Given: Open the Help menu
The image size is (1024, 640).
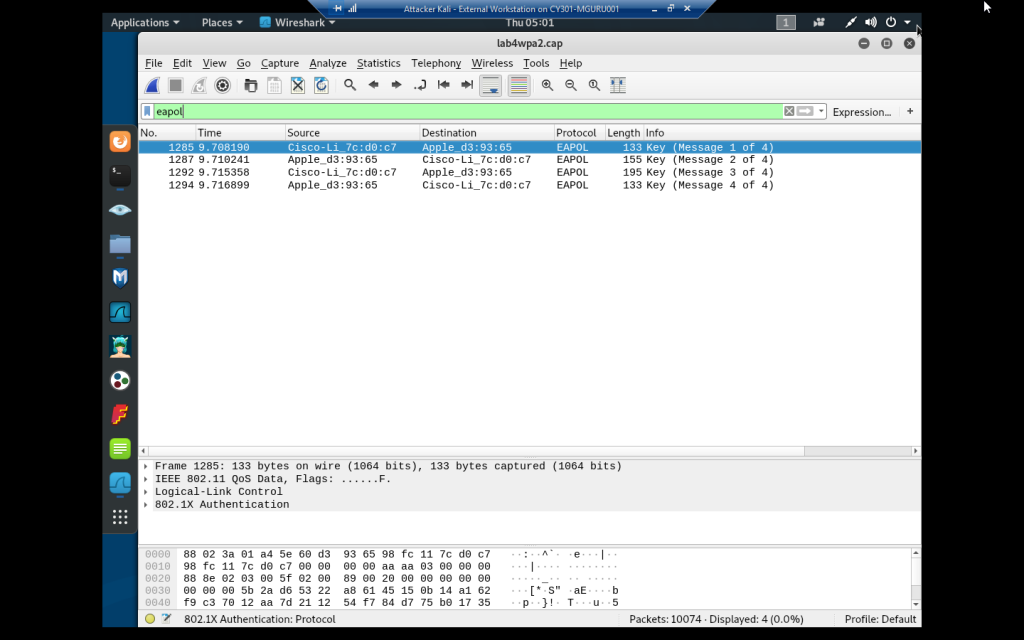Looking at the screenshot, I should tap(571, 63).
